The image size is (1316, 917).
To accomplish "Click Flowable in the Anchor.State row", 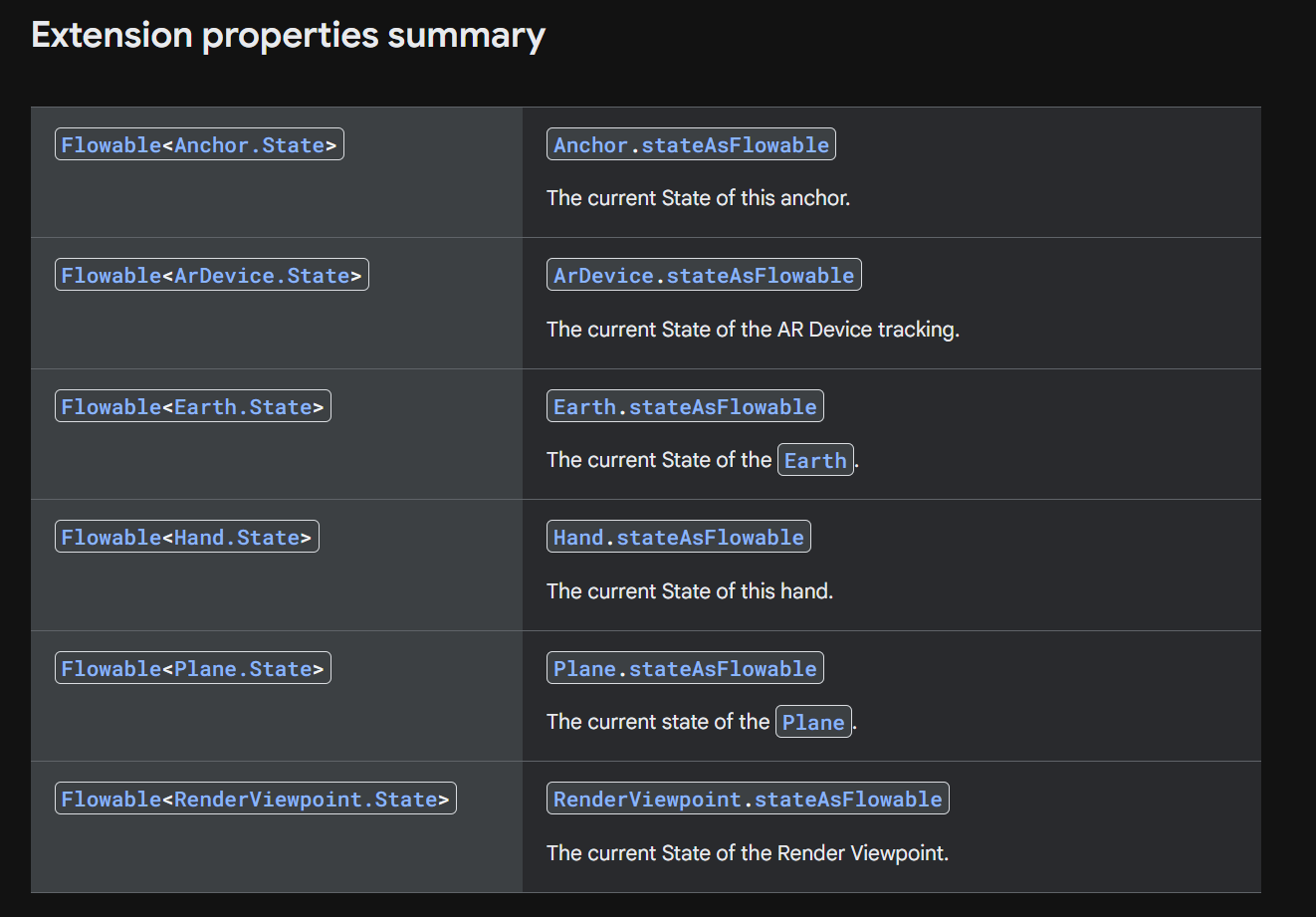I will point(110,145).
